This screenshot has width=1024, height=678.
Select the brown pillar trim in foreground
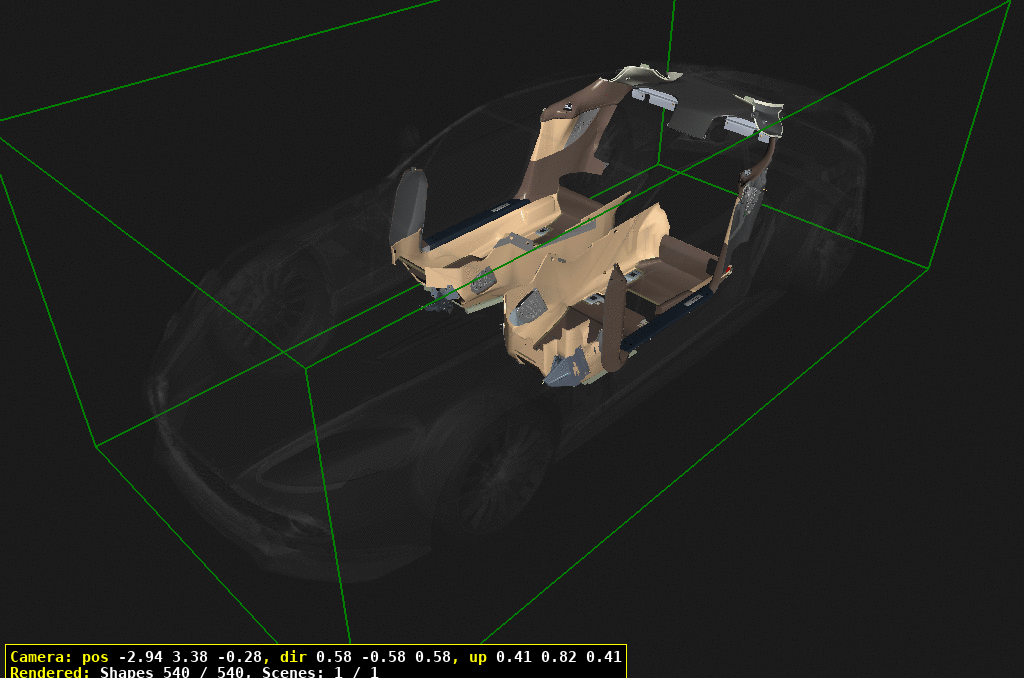coord(613,318)
